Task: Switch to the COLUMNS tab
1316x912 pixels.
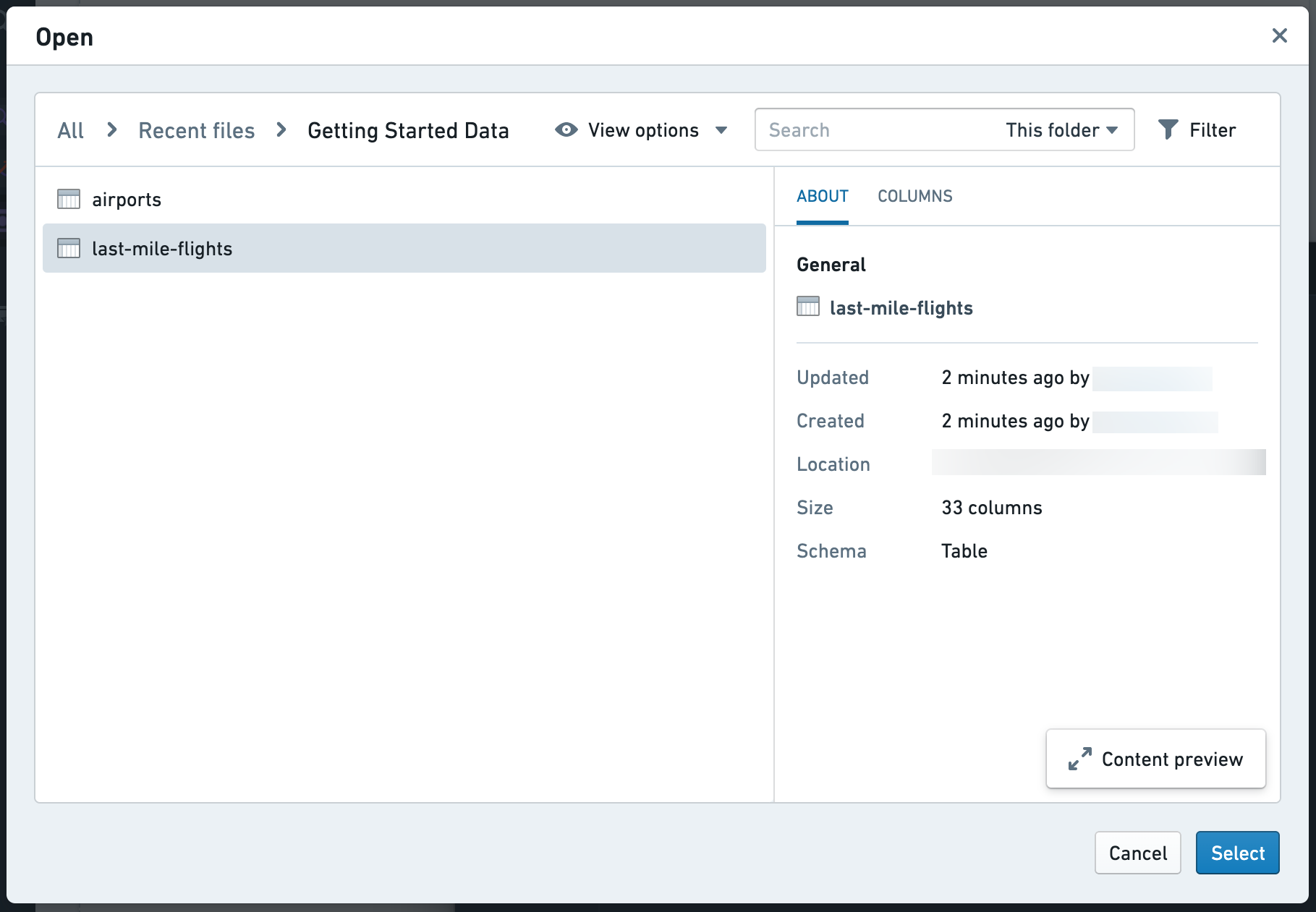Action: coord(914,196)
